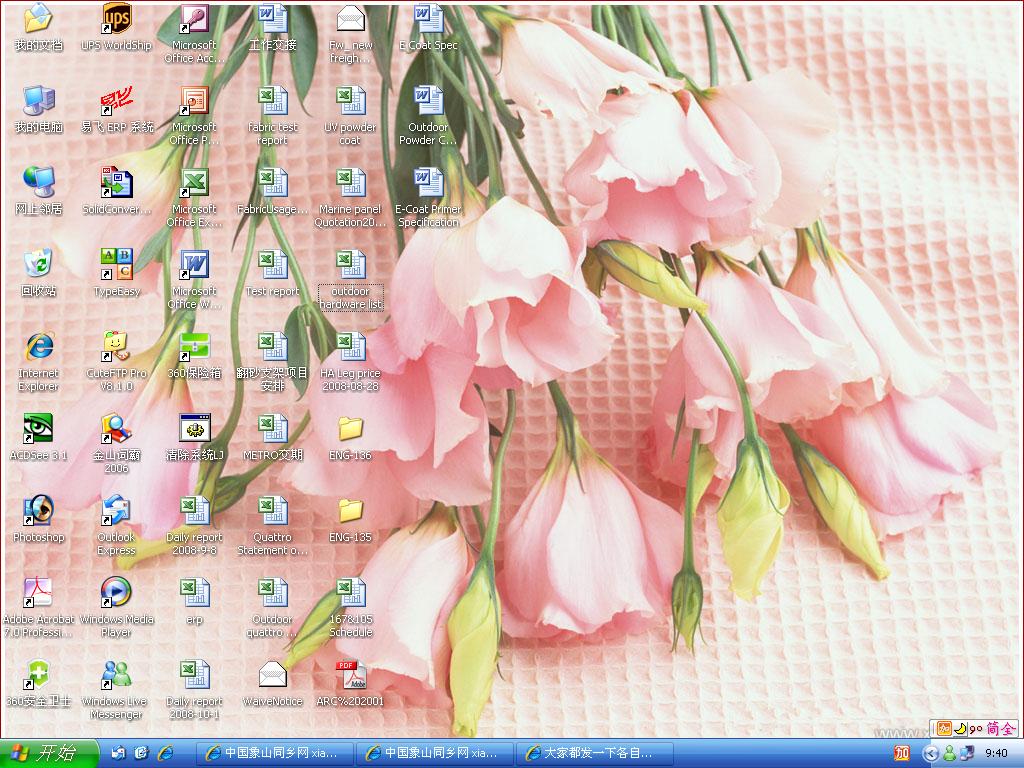Select Daily report 2008-10-1 spreadsheet
This screenshot has width=1024, height=768.
(x=194, y=690)
